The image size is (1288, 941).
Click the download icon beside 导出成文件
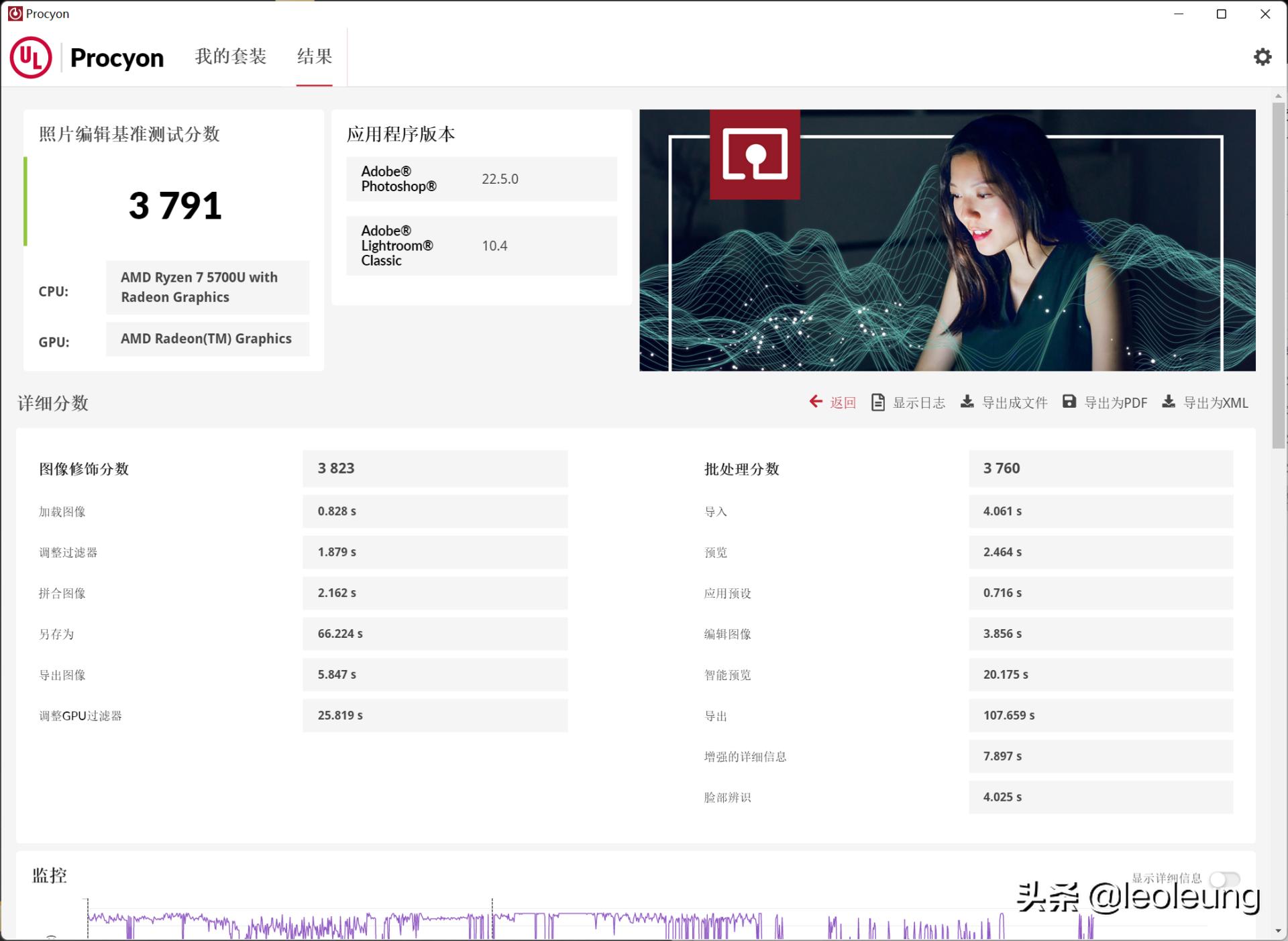click(x=968, y=402)
